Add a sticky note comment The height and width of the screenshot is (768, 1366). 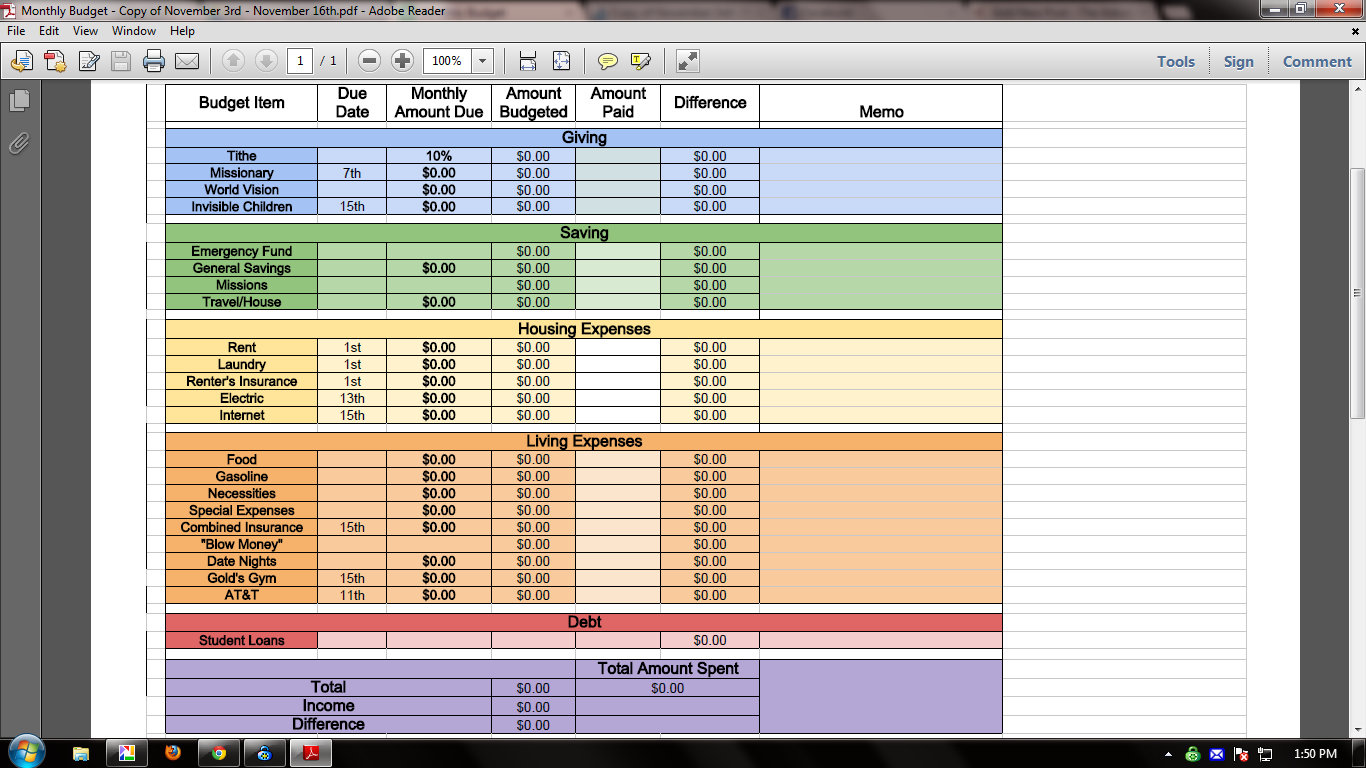point(607,61)
